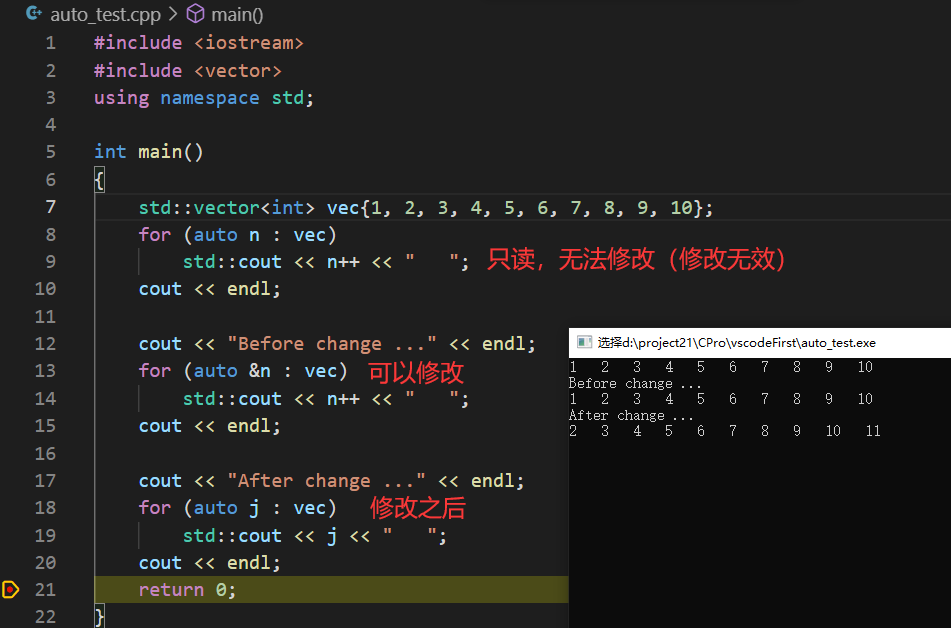Click line number 18 in the gutter
Image resolution: width=951 pixels, height=628 pixels.
(x=45, y=507)
